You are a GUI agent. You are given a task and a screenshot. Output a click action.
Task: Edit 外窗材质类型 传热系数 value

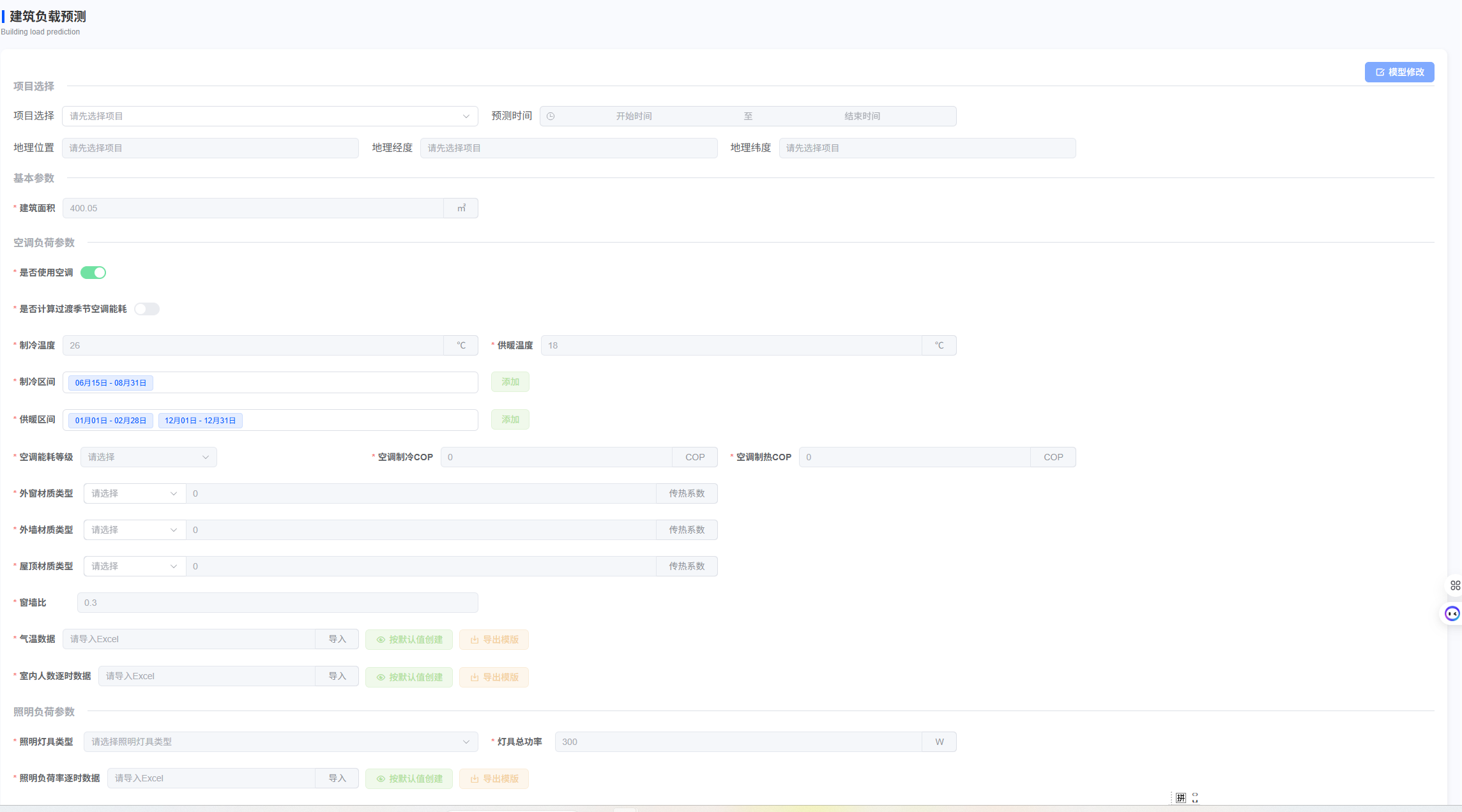(x=421, y=493)
